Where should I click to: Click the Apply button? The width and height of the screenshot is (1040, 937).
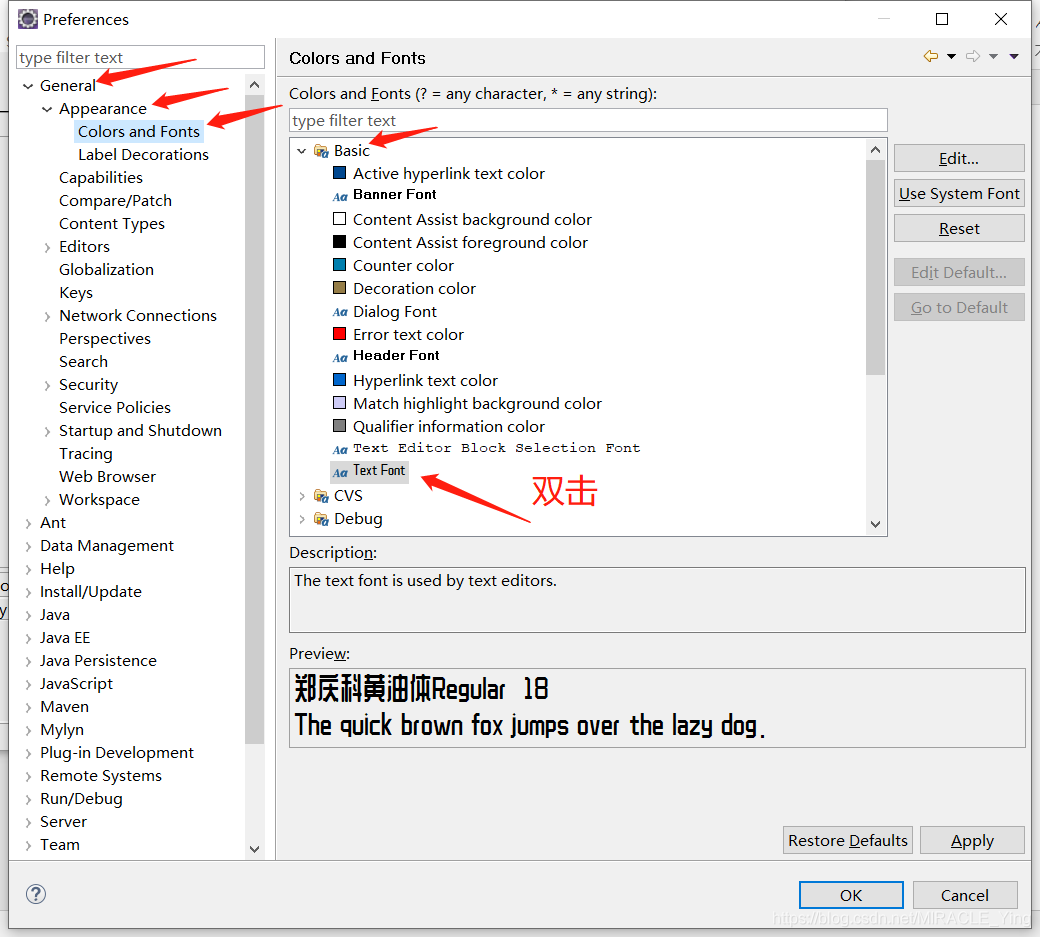972,840
